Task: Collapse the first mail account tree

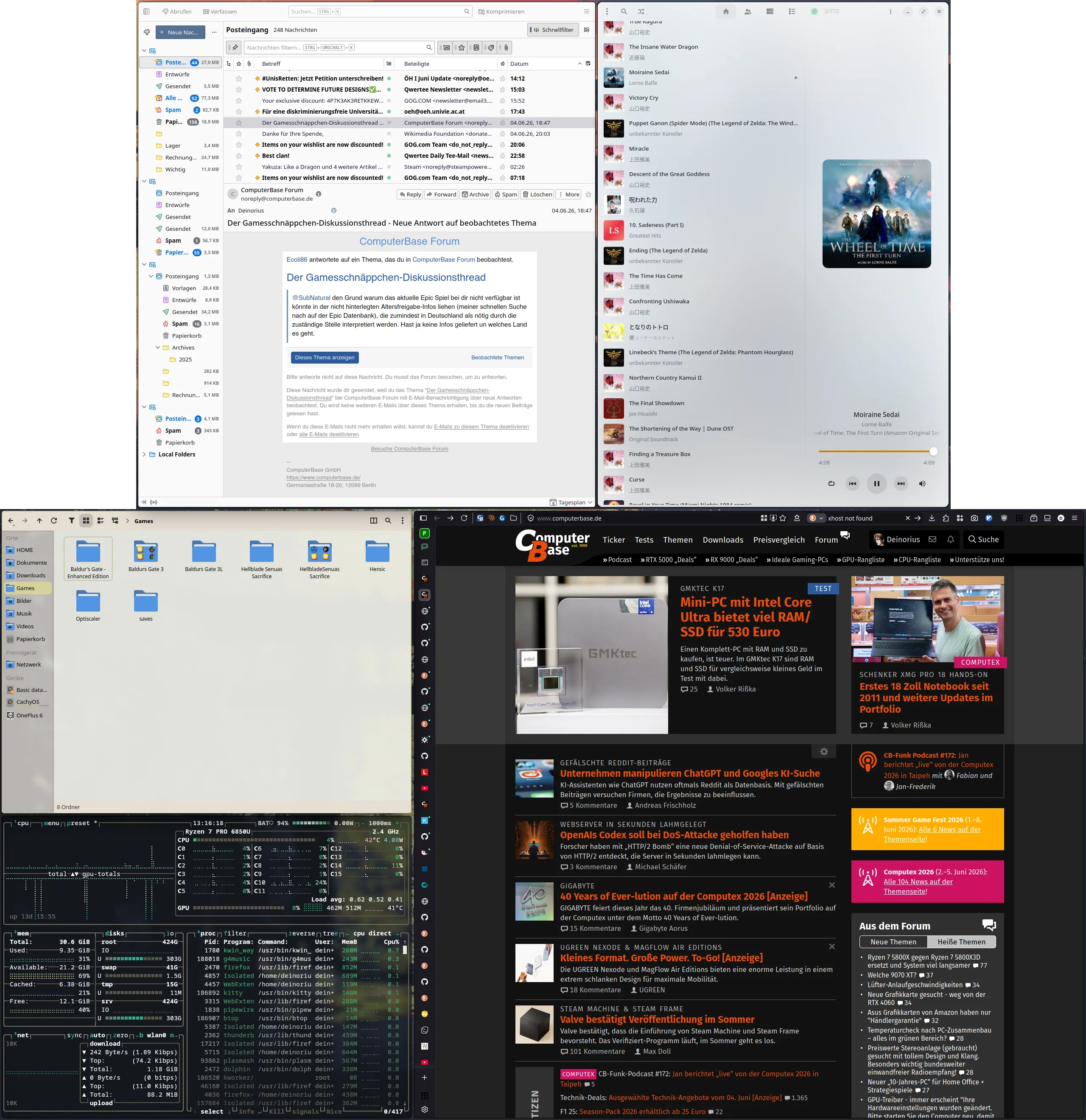Action: tap(144, 51)
